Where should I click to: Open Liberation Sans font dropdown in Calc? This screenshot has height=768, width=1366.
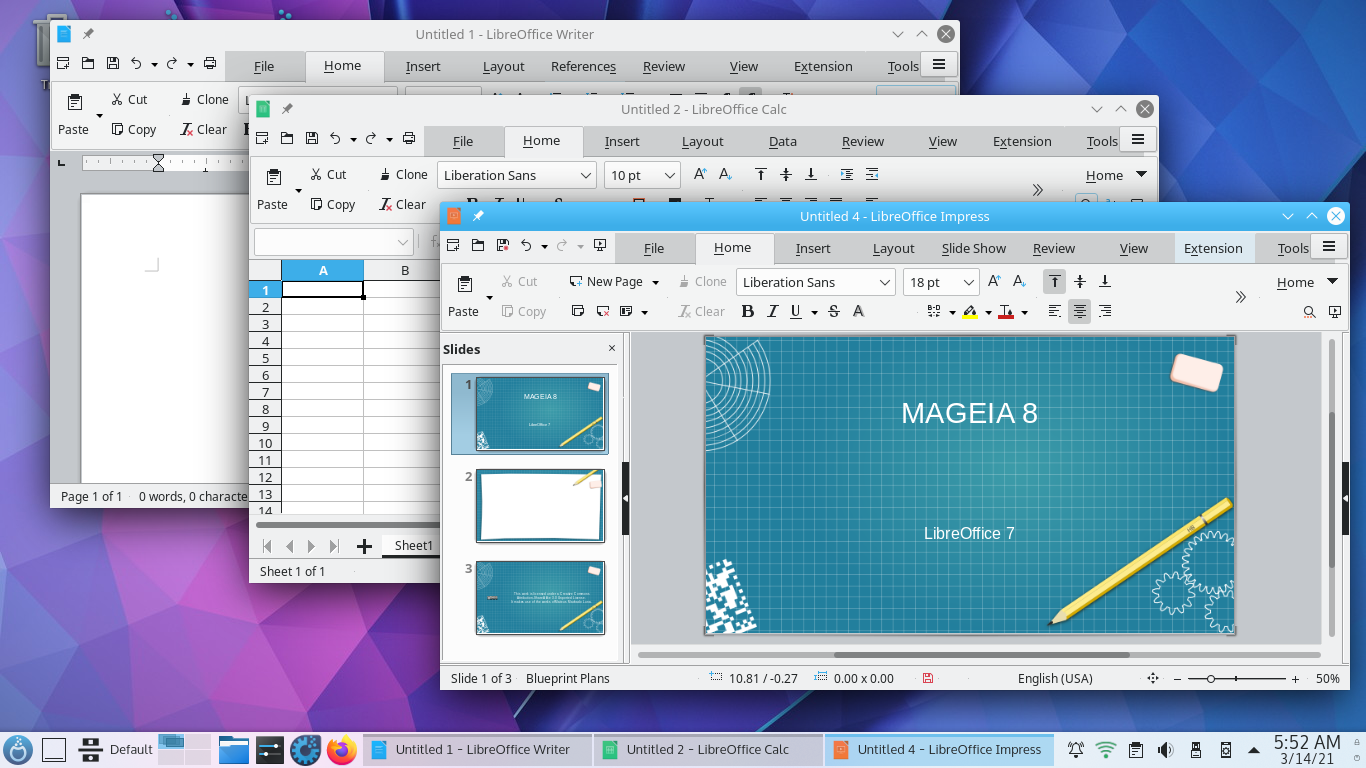(x=586, y=175)
